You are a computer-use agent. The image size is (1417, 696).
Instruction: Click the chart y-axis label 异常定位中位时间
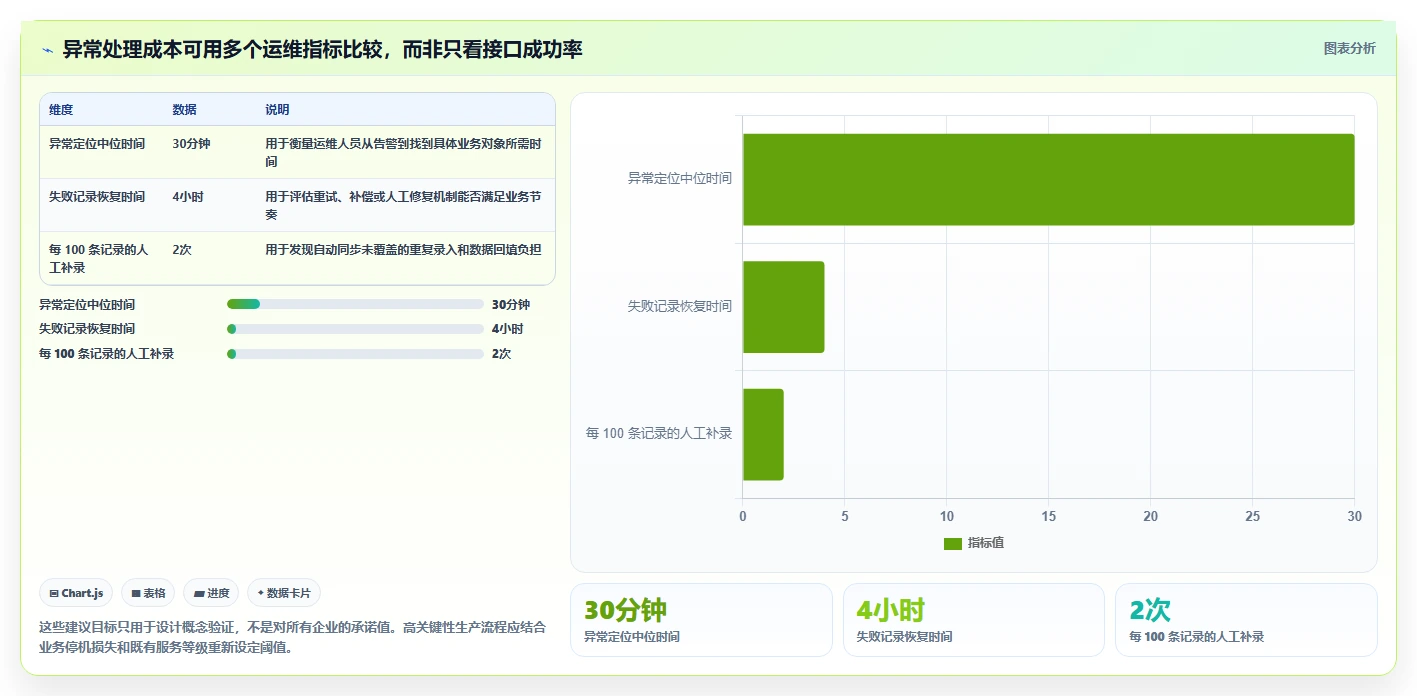[x=680, y=179]
